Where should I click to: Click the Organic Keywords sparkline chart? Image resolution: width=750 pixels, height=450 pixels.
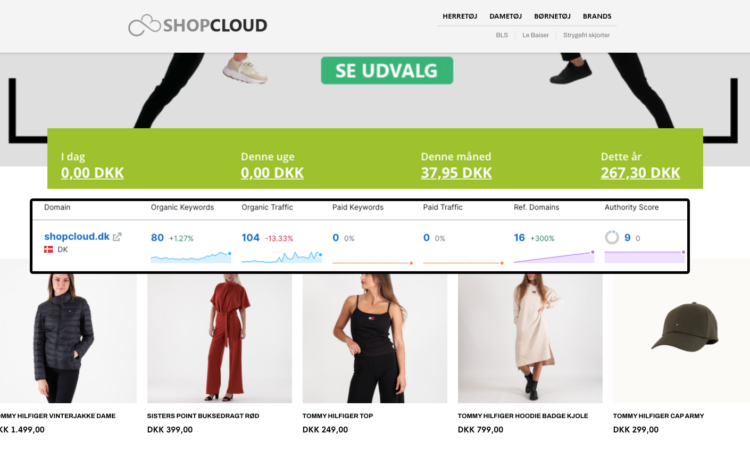pos(191,257)
